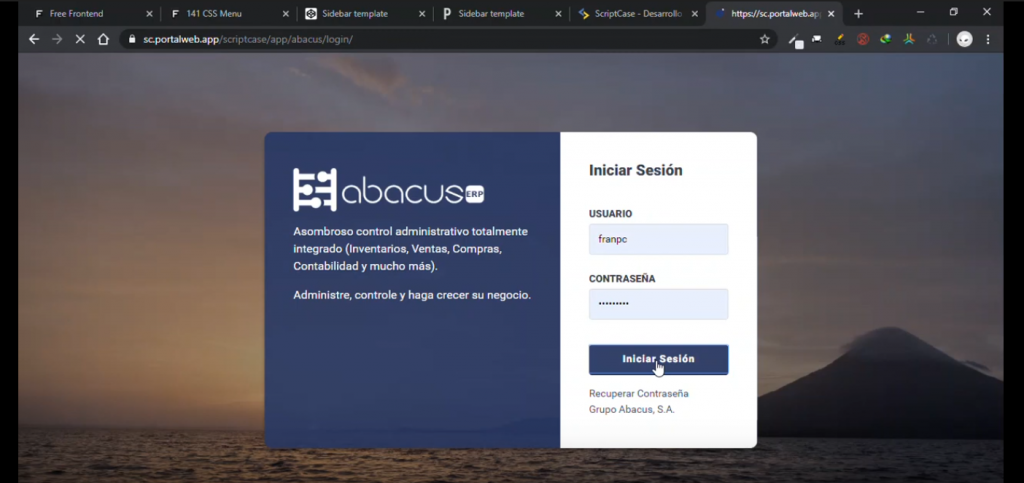Click the CONTRASEÑA label
Image resolution: width=1024 pixels, height=483 pixels.
[622, 279]
